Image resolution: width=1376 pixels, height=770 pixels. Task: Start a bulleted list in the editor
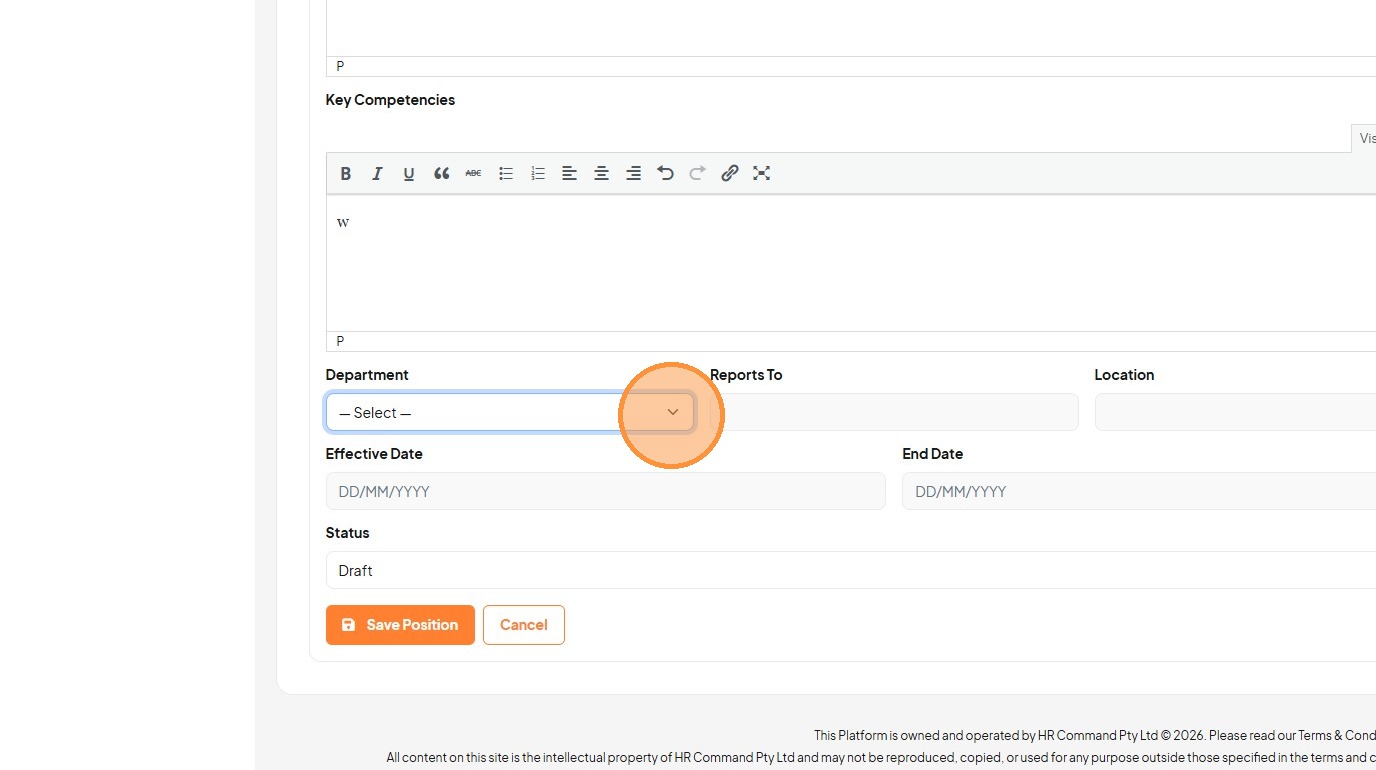(x=506, y=173)
